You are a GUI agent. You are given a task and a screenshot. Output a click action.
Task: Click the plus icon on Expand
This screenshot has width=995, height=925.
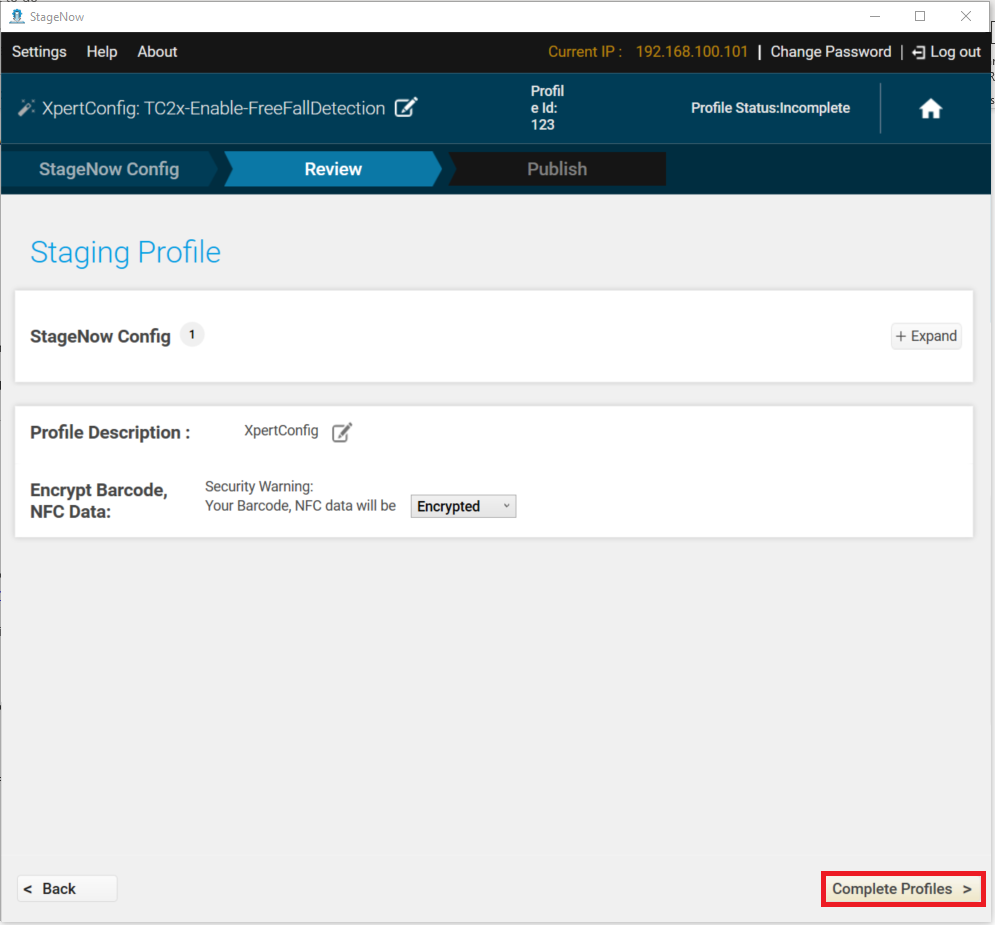coord(900,336)
